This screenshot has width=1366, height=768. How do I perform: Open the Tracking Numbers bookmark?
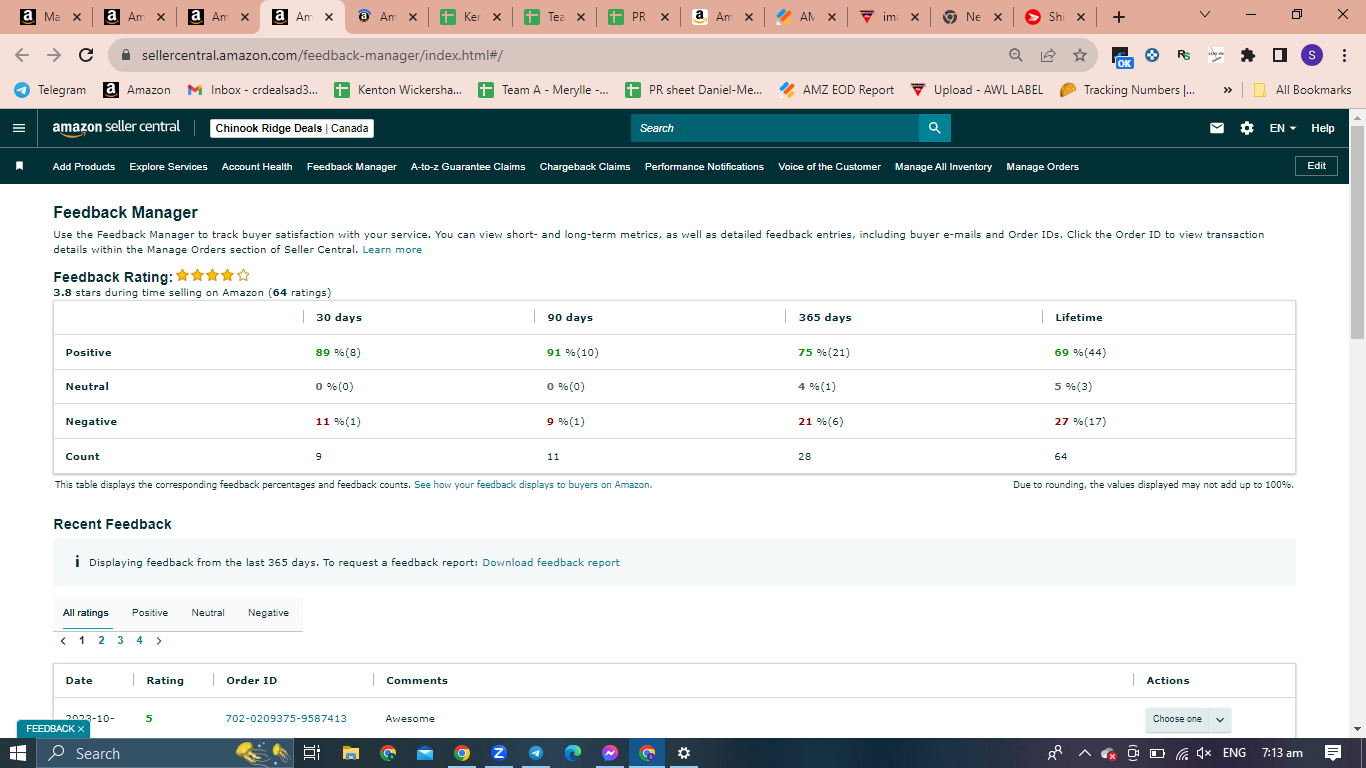[x=1127, y=90]
